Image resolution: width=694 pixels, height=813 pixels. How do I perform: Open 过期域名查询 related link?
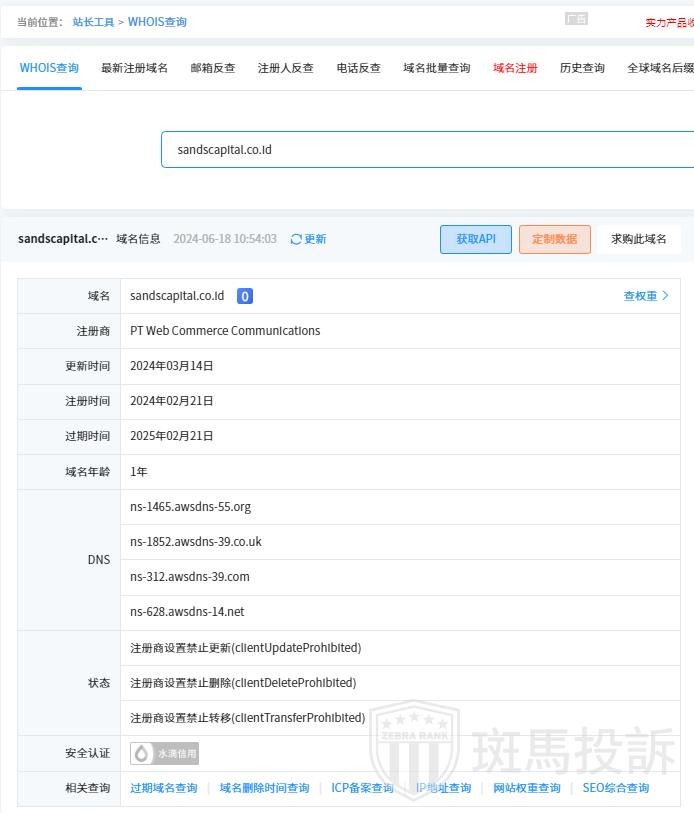tap(164, 788)
